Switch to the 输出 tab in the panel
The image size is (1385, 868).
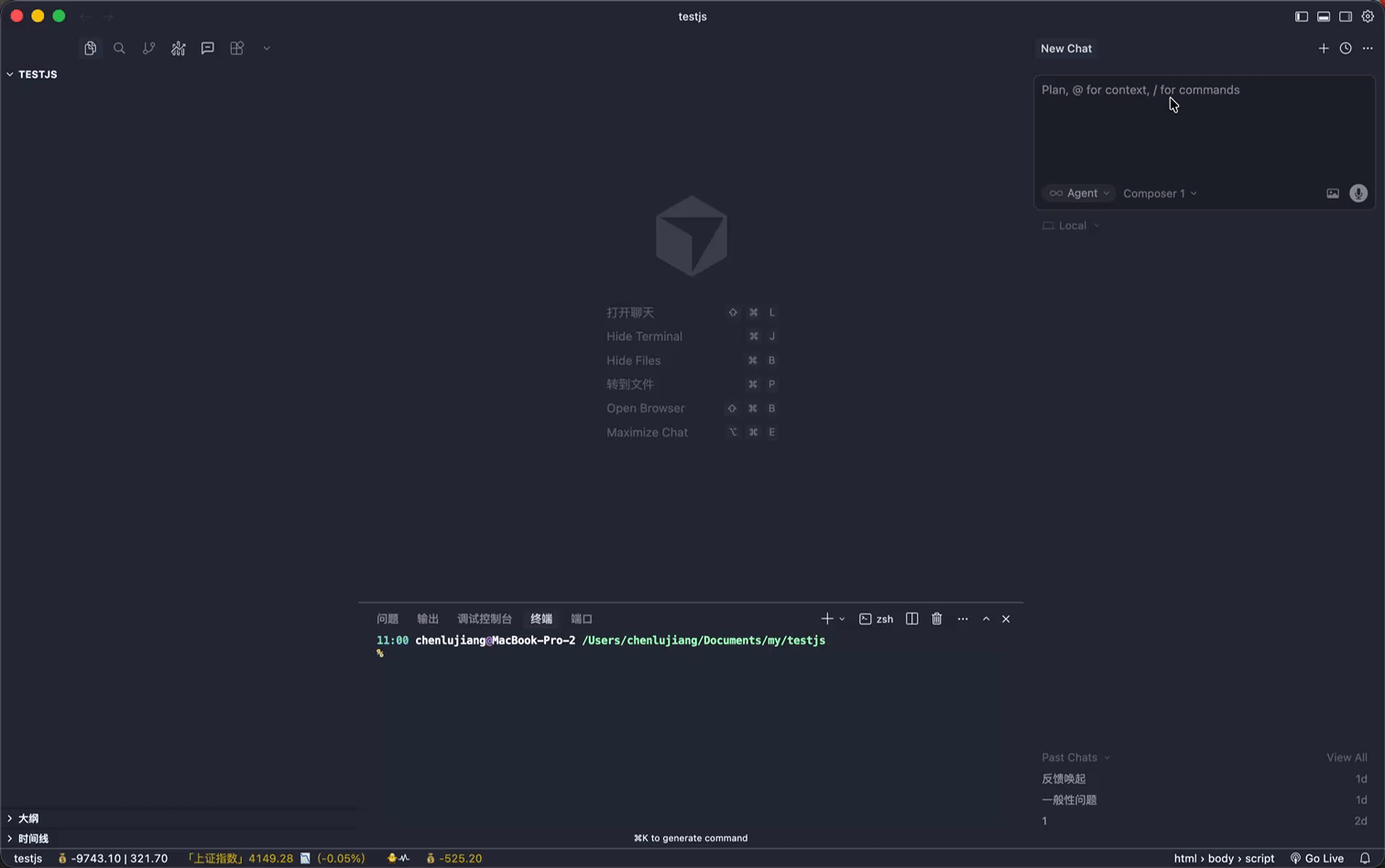(x=427, y=619)
